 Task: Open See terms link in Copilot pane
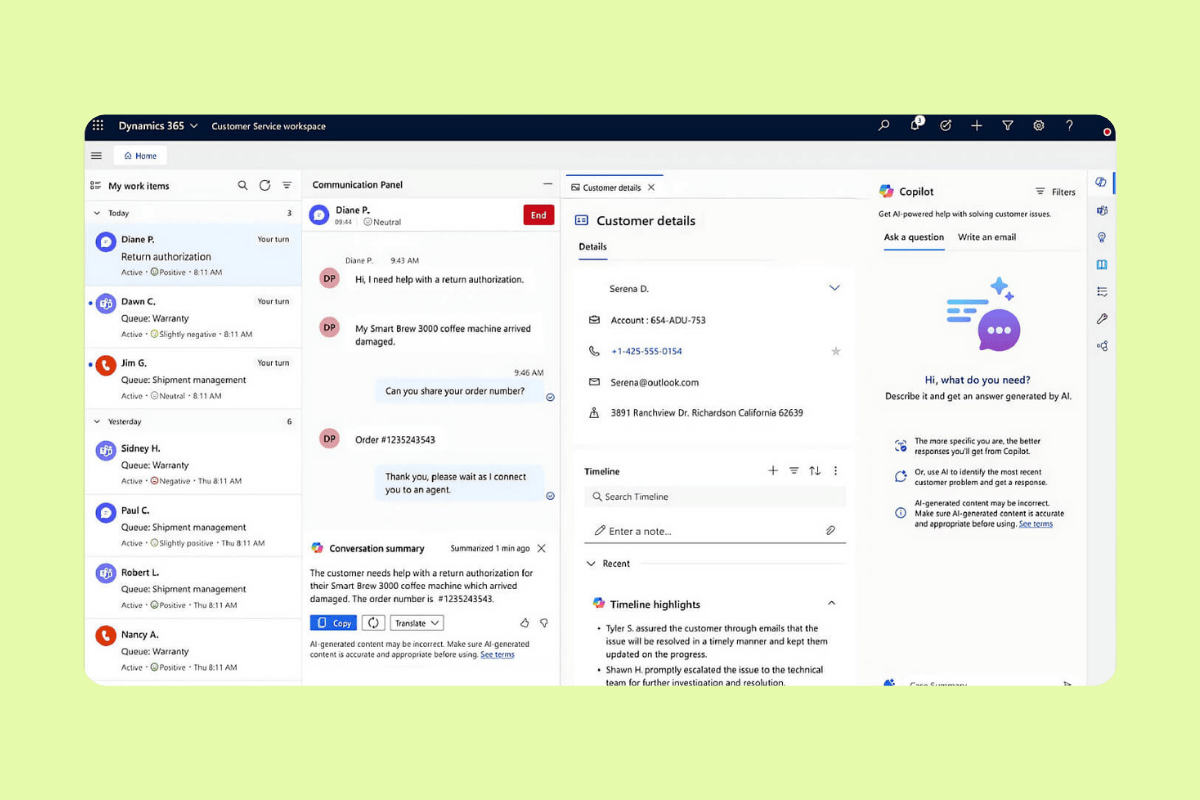click(x=1035, y=524)
